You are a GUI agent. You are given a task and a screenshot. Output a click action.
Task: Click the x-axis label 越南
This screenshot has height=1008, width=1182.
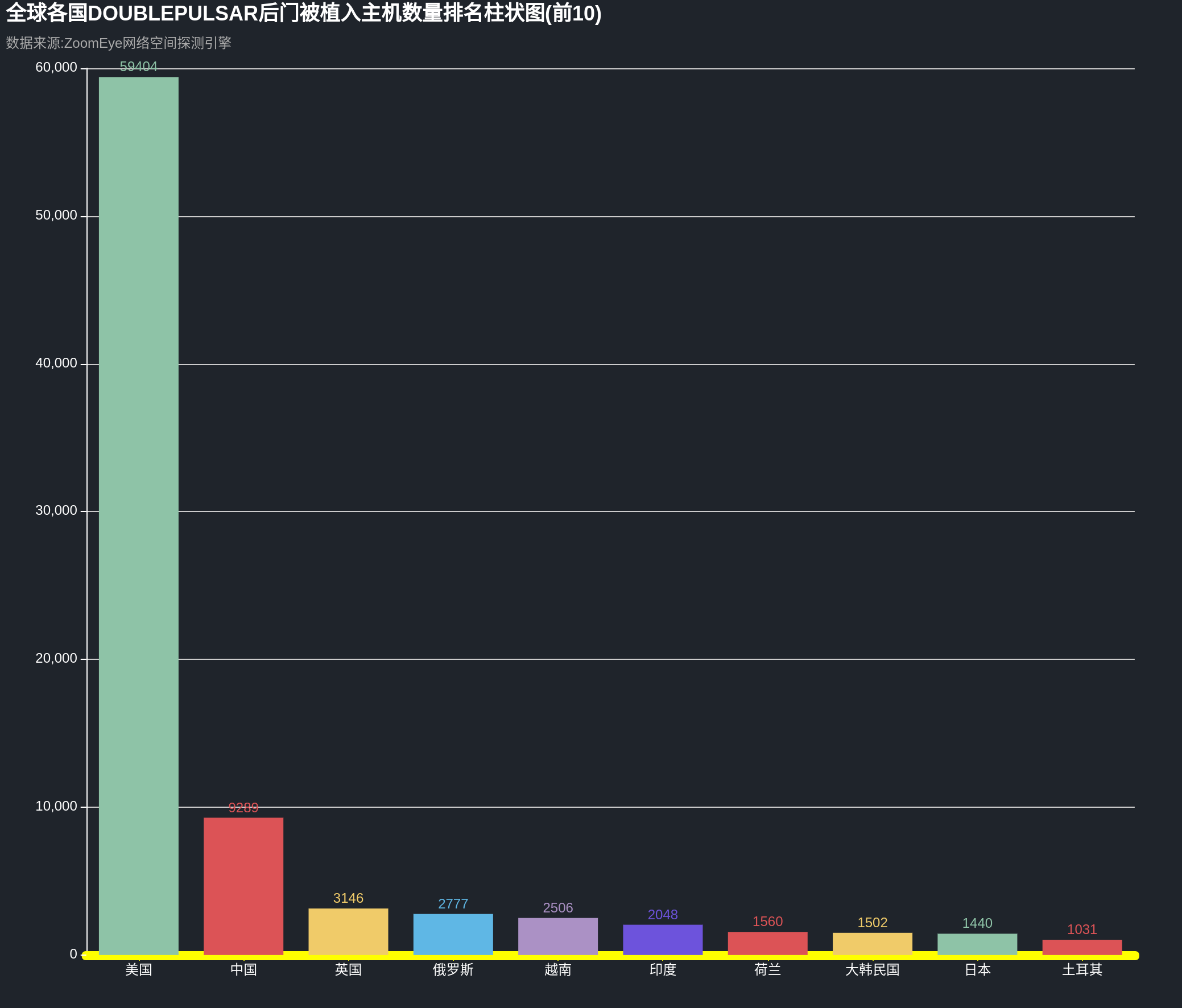click(x=558, y=969)
